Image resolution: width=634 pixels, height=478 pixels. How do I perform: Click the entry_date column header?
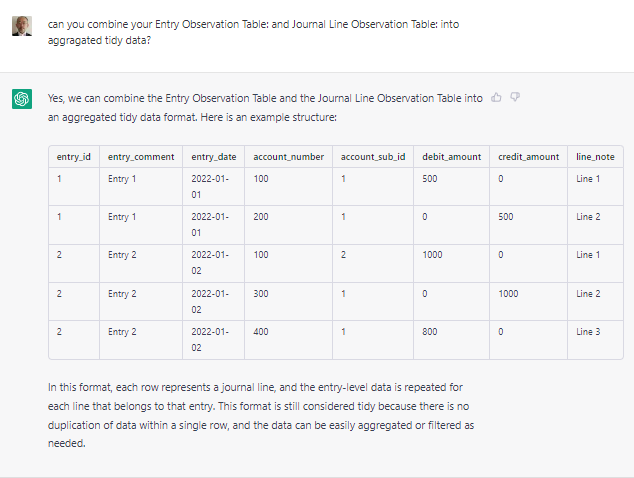(x=213, y=157)
